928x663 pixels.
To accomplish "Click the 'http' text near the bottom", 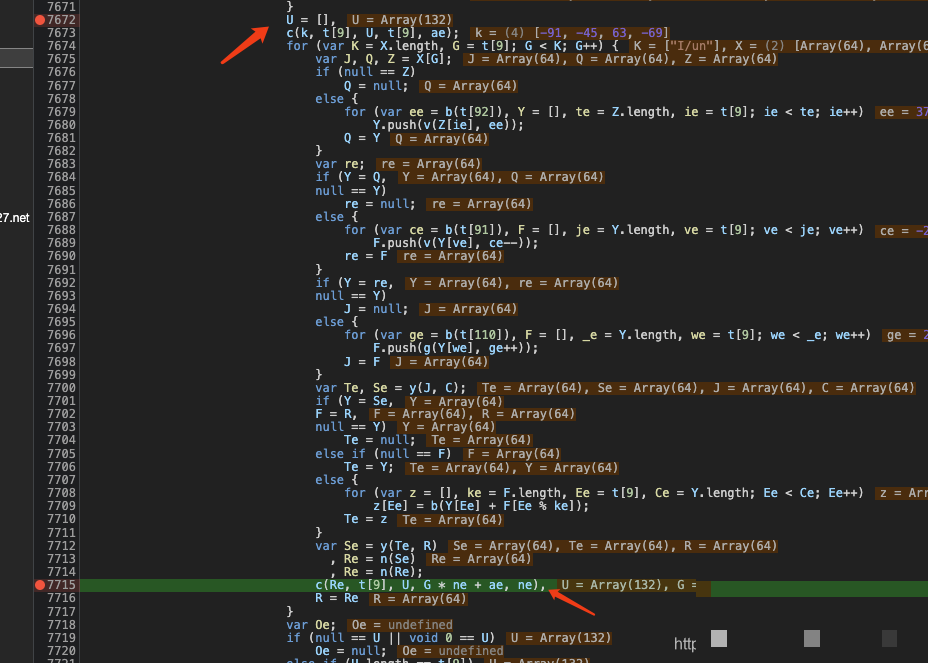I will [685, 644].
